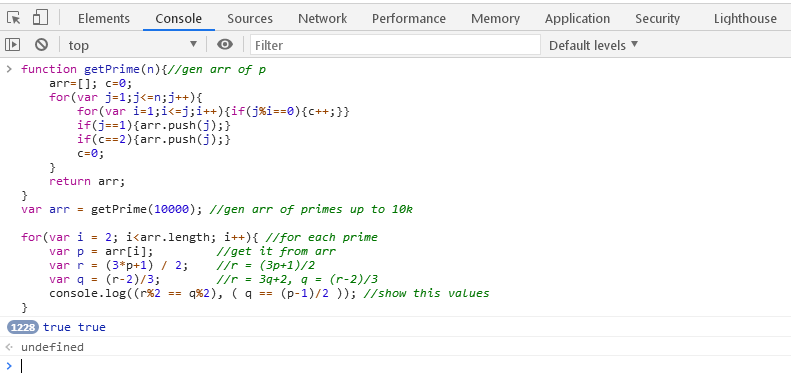Switch to the Elements tab

click(103, 19)
